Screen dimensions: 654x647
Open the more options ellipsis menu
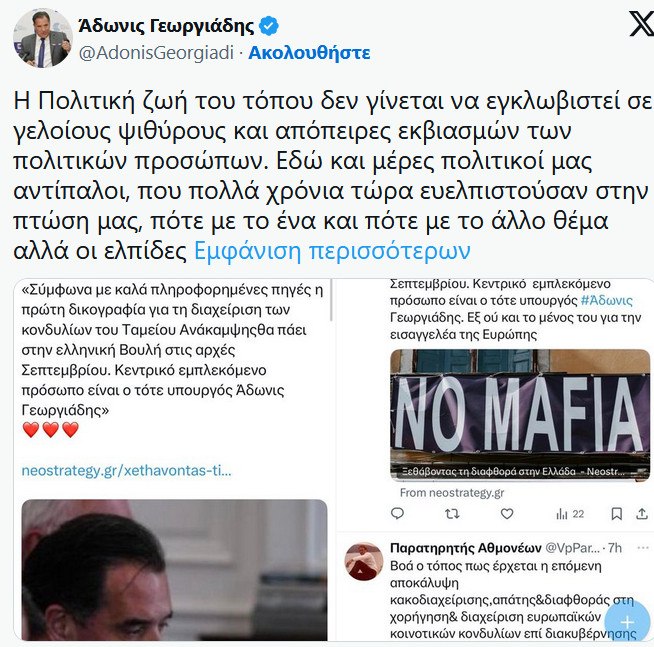[x=643, y=548]
